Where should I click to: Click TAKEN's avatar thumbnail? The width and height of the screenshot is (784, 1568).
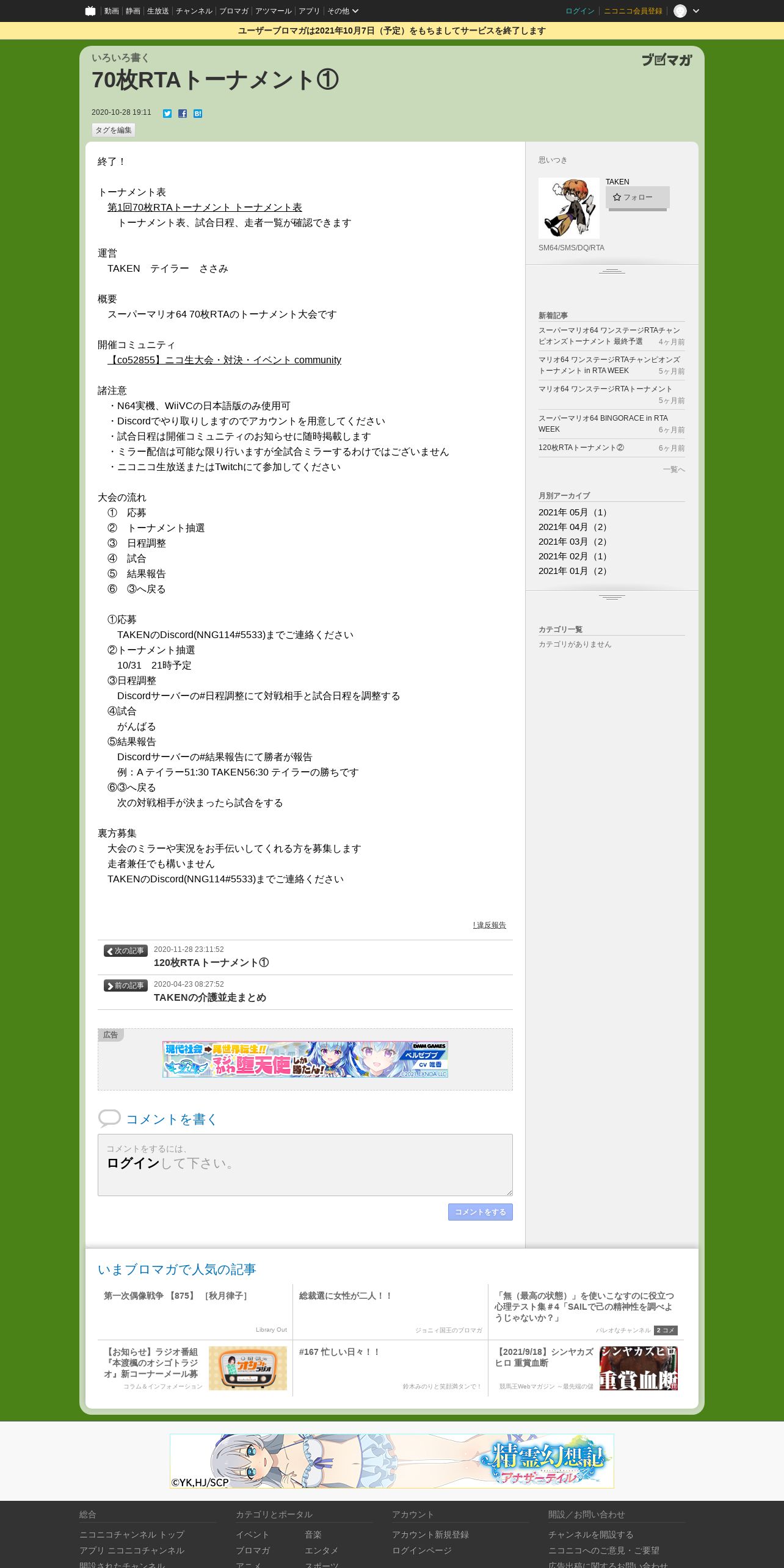569,208
